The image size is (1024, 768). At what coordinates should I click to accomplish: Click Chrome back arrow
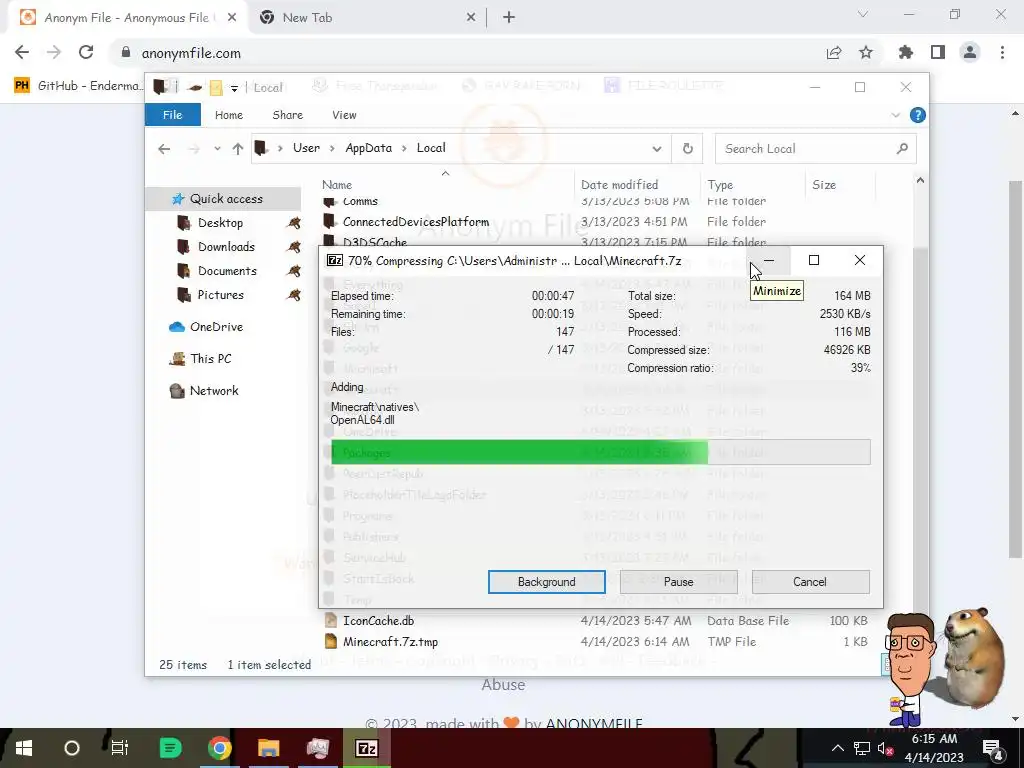click(x=22, y=52)
